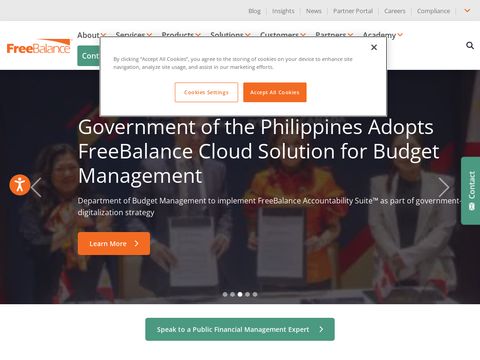The height and width of the screenshot is (360, 480).
Task: Open the Insights link
Action: (283, 11)
